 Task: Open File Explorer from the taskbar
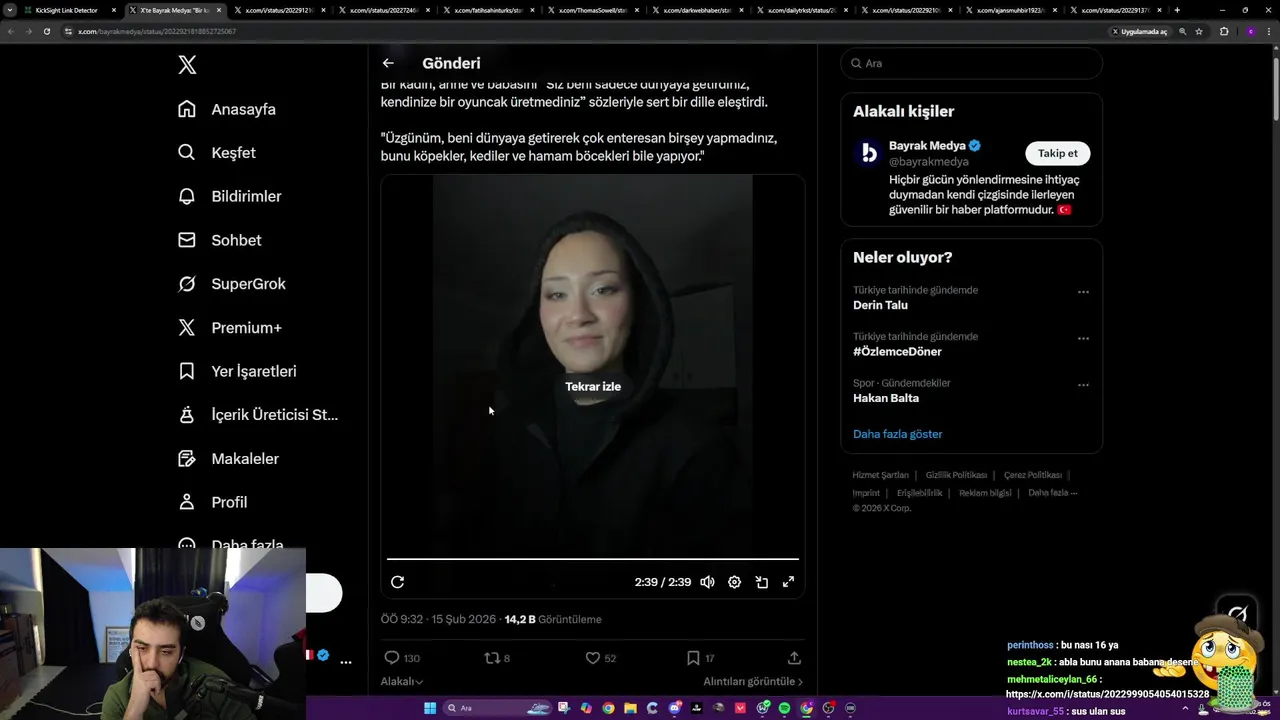tap(631, 708)
